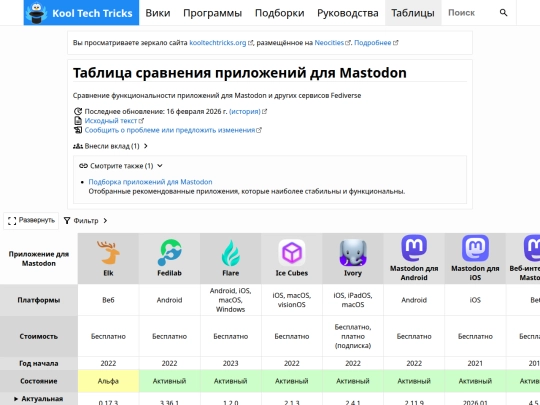Image resolution: width=540 pixels, height=405 pixels.
Task: Click the Развернуть button
Action: tap(31, 221)
